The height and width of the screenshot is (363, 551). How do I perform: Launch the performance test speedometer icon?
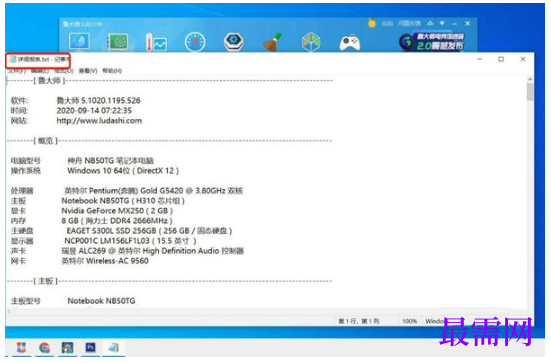(195, 42)
